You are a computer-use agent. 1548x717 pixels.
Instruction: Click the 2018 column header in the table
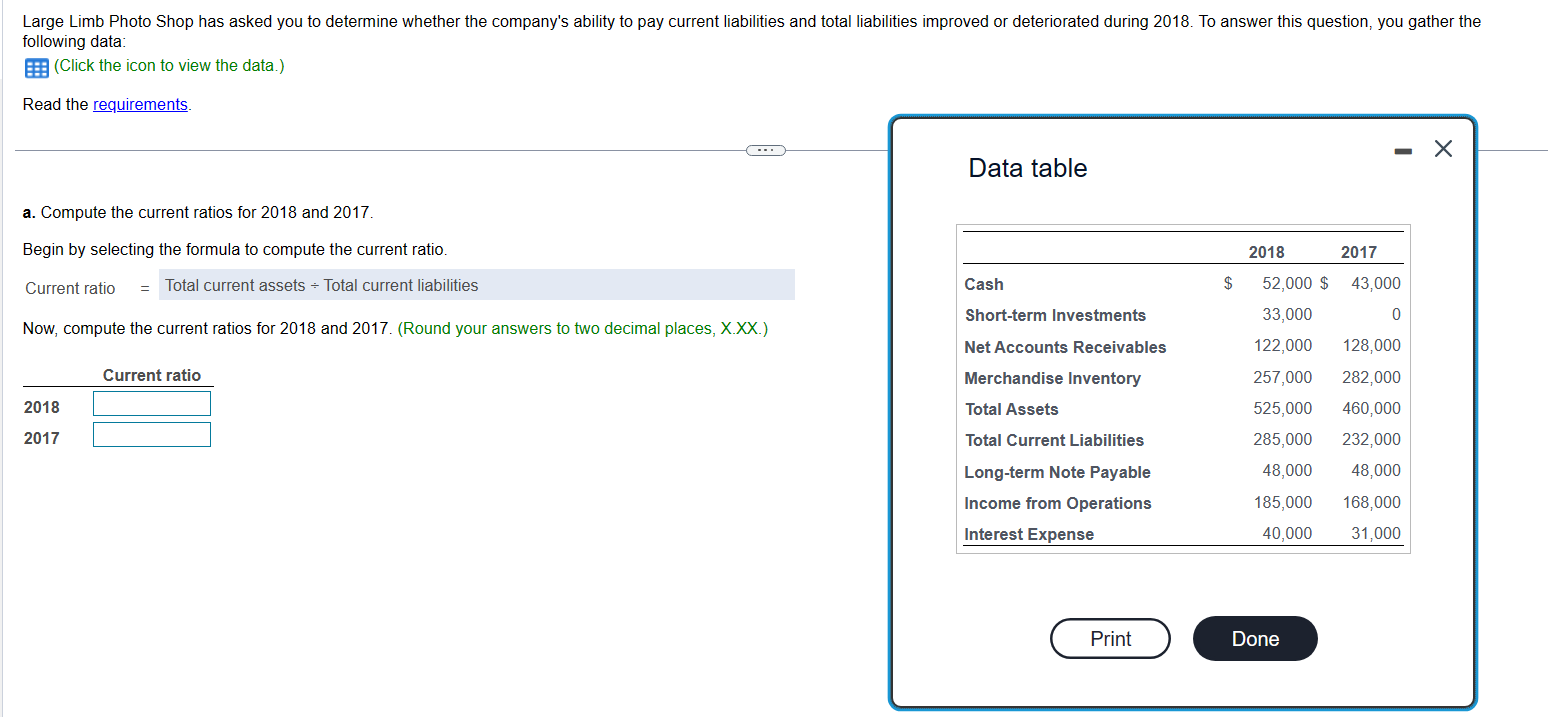coord(1267,252)
